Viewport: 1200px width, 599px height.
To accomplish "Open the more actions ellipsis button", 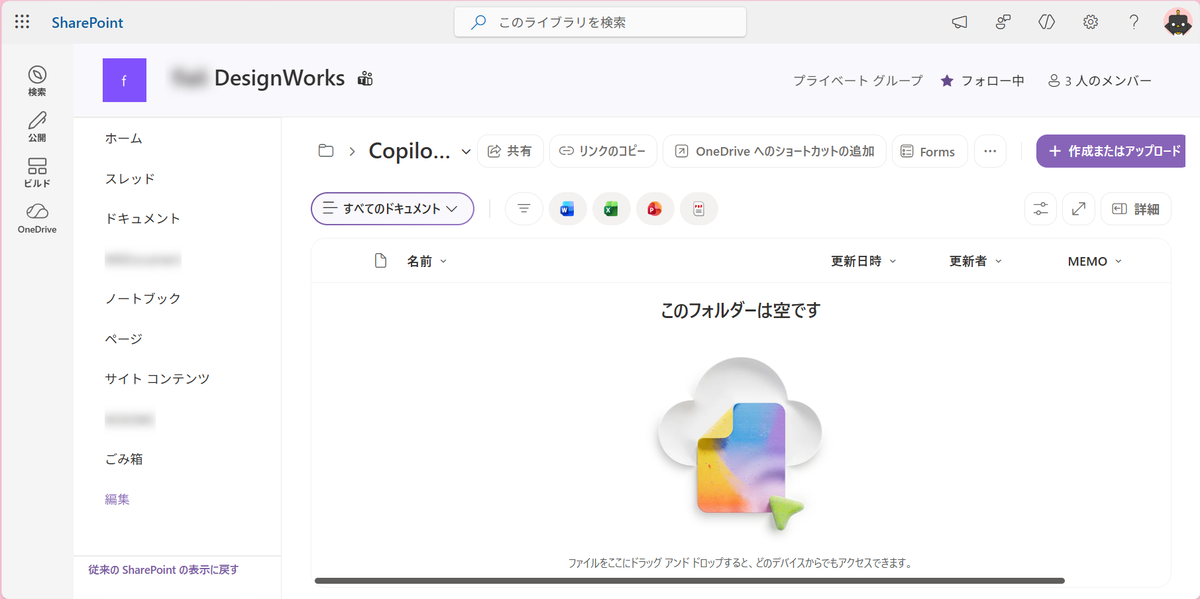I will (x=990, y=151).
